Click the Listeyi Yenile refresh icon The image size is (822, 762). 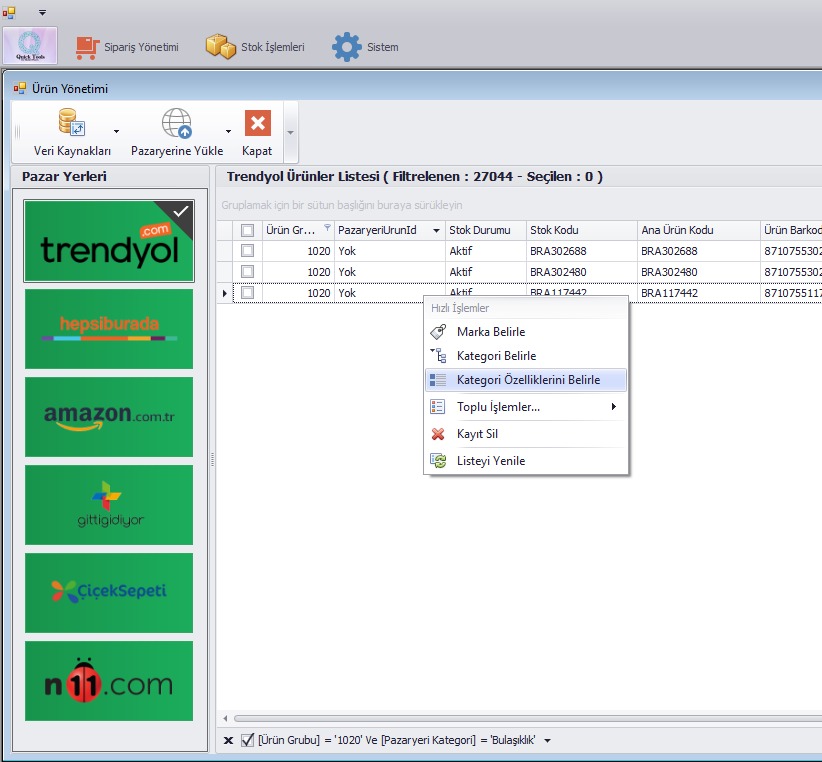click(438, 461)
